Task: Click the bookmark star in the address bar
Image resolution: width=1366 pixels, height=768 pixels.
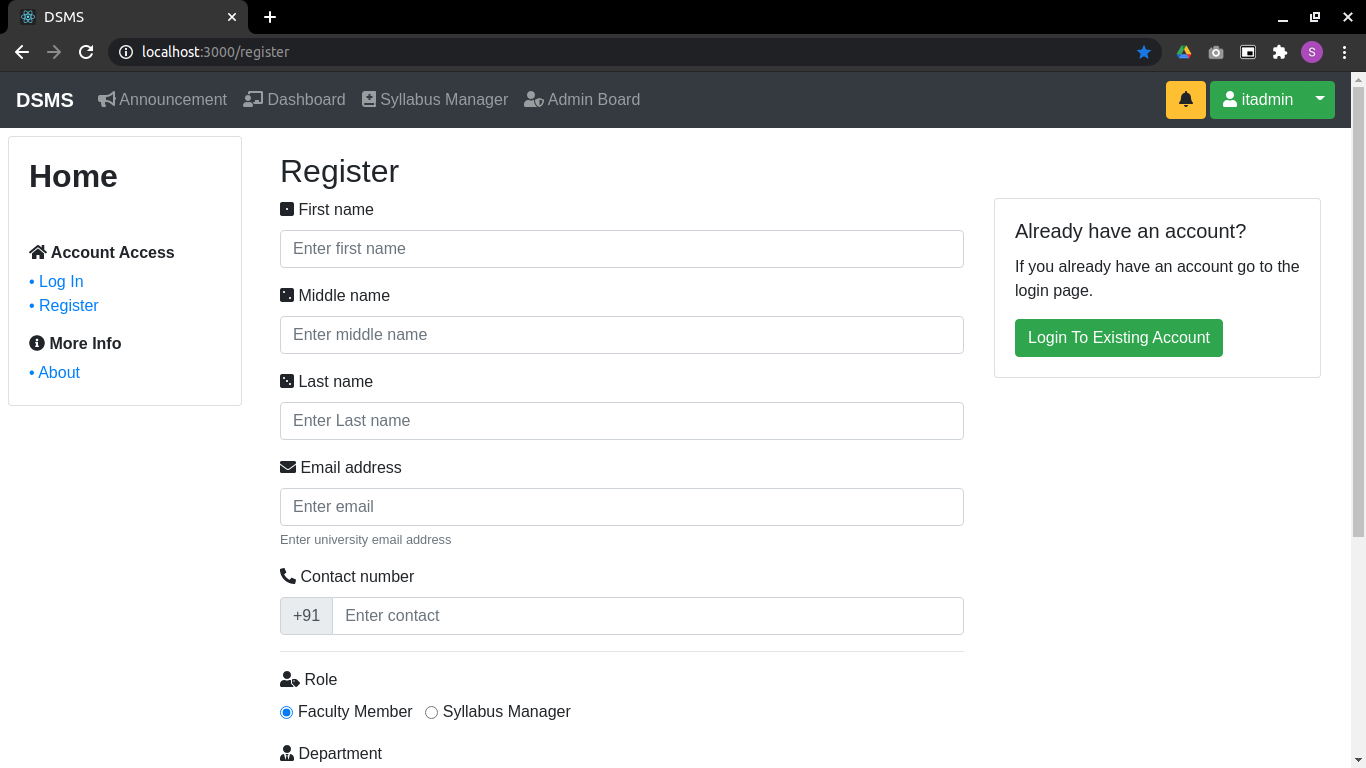Action: coord(1144,51)
